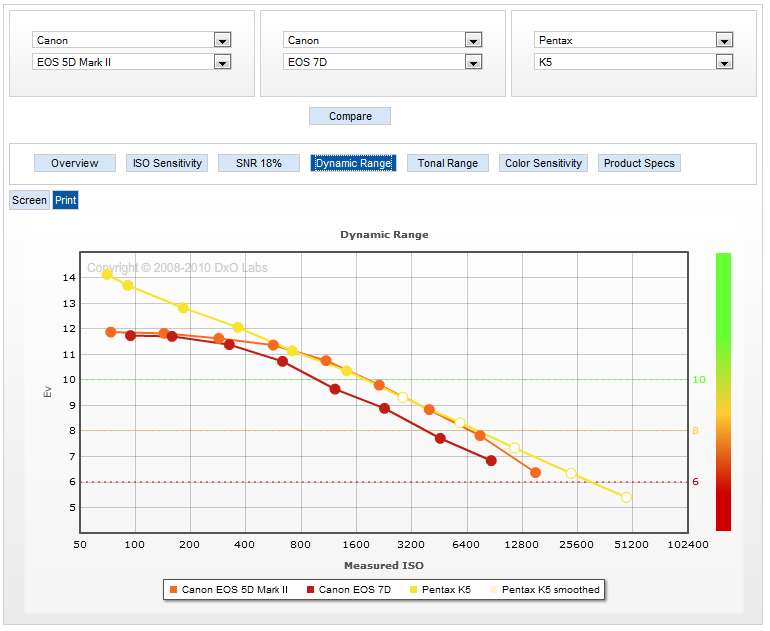Click the 102400 ISO axis tick label

tap(688, 545)
